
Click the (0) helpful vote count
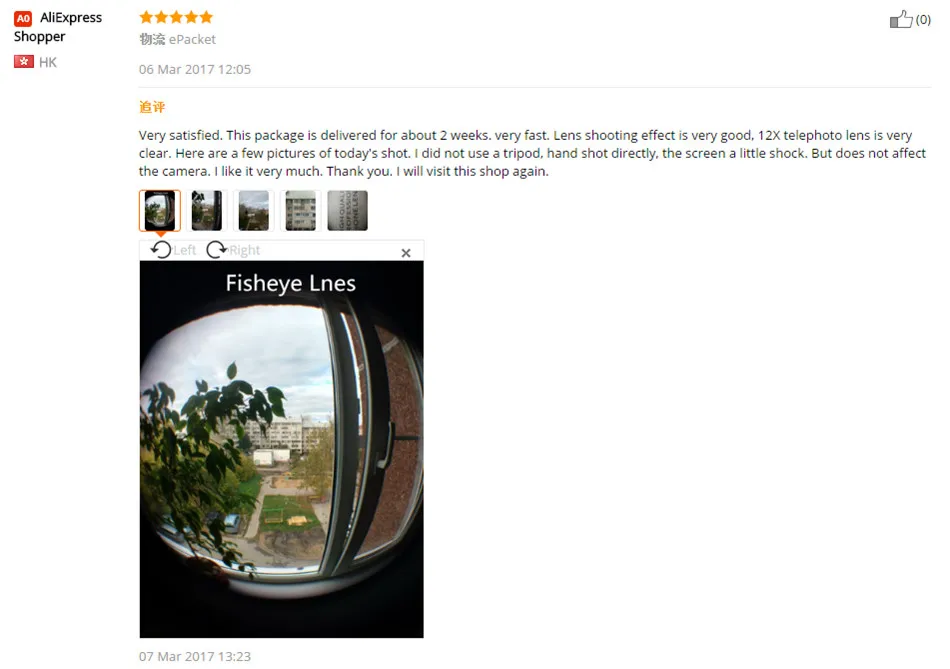(923, 20)
